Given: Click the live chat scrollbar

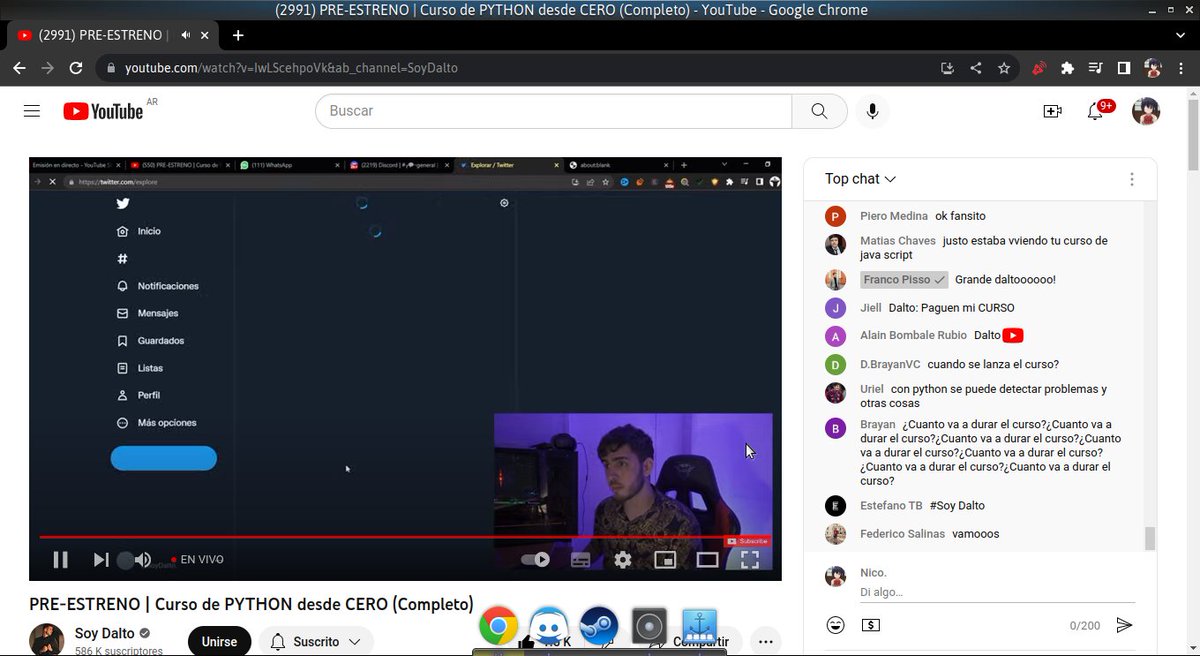Looking at the screenshot, I should click(x=1150, y=538).
